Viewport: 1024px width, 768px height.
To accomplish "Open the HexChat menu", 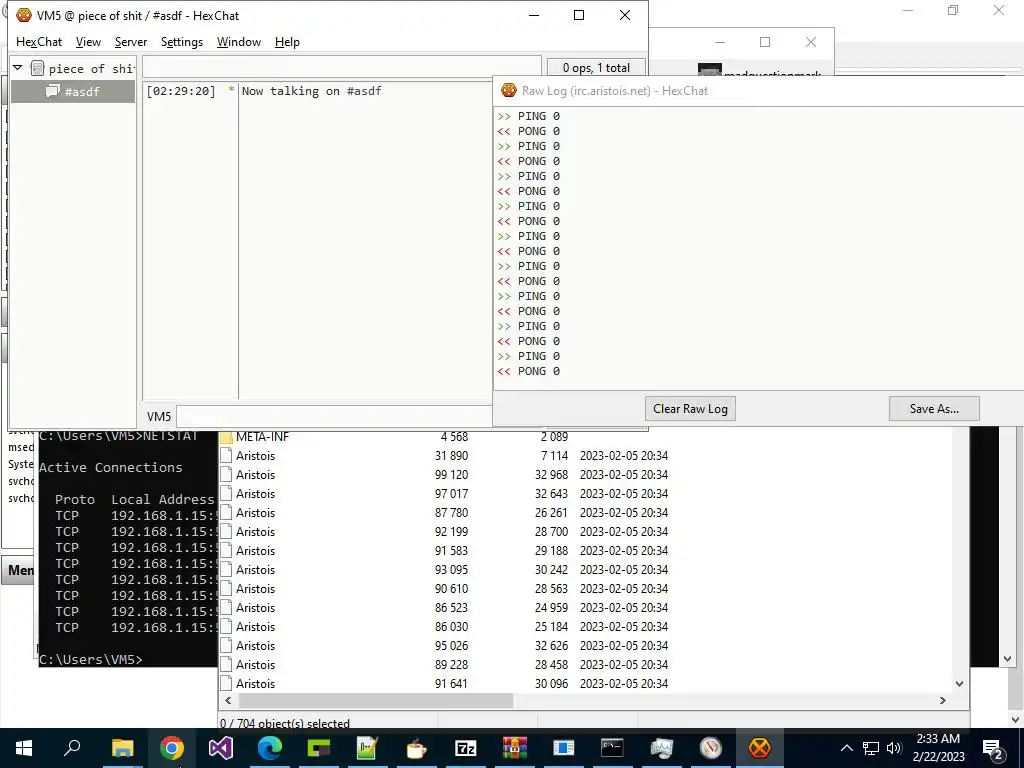I will point(39,42).
